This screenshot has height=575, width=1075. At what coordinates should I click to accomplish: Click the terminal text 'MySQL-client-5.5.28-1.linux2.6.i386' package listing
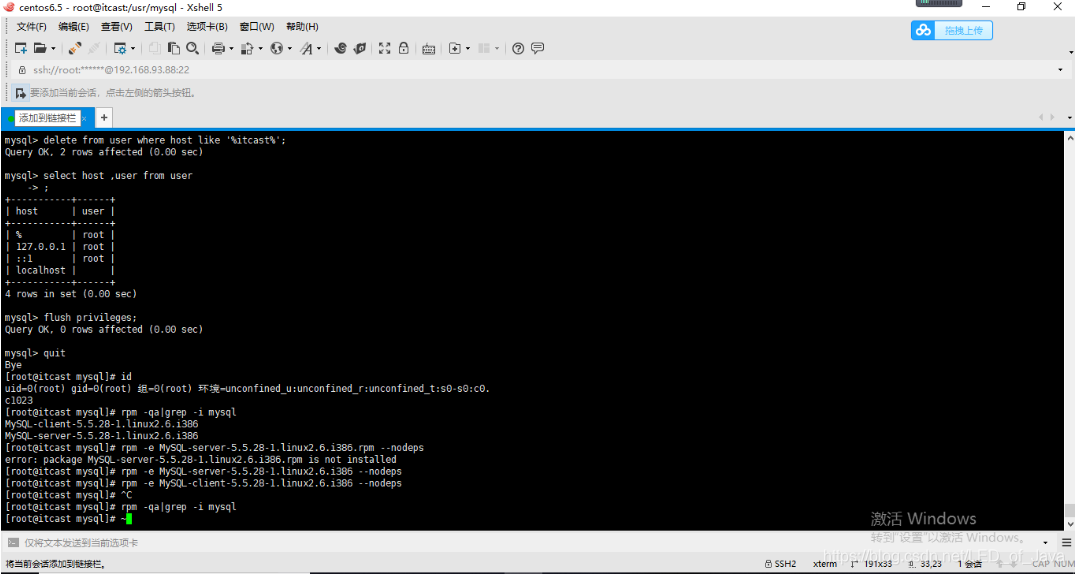point(101,424)
